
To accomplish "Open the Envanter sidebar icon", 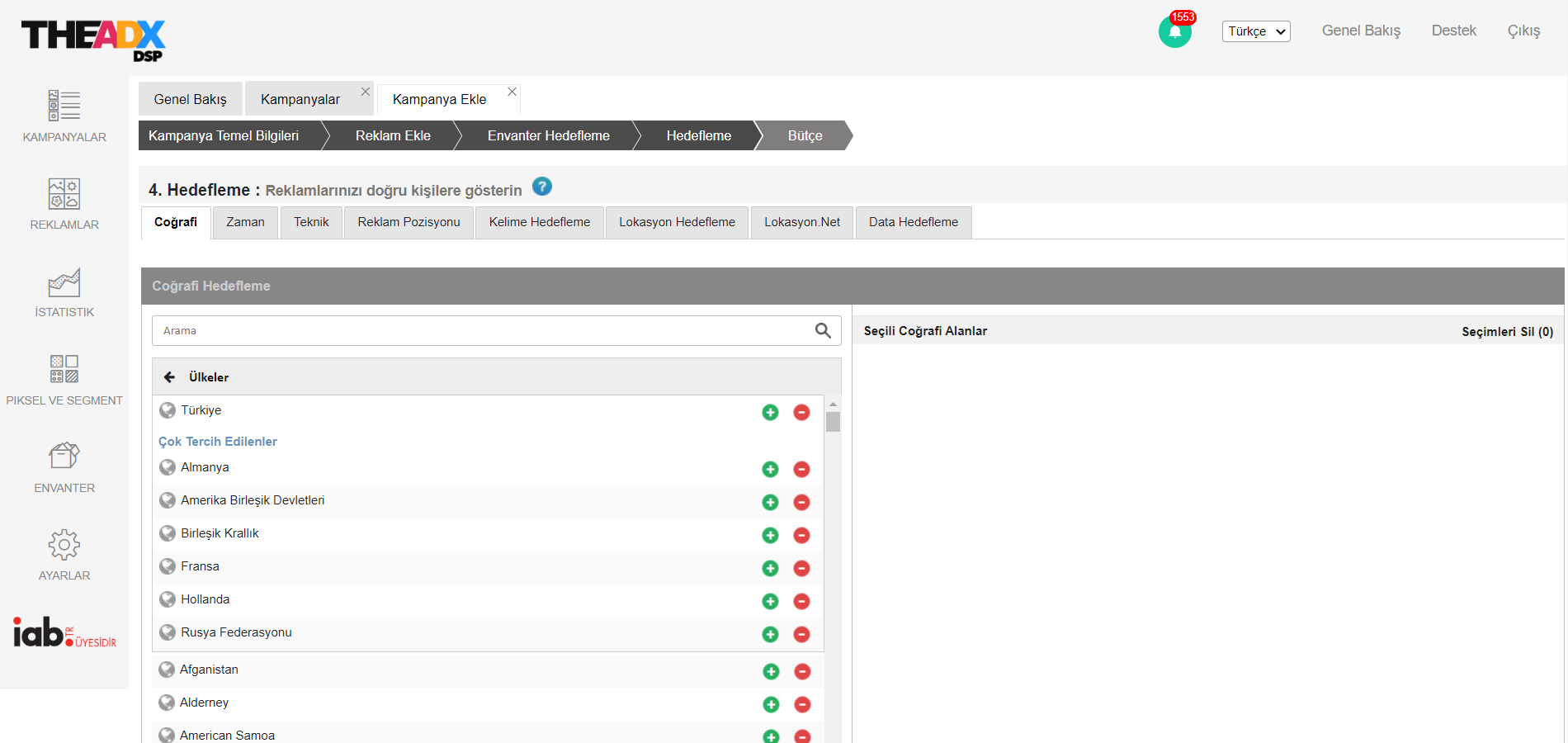I will [64, 456].
